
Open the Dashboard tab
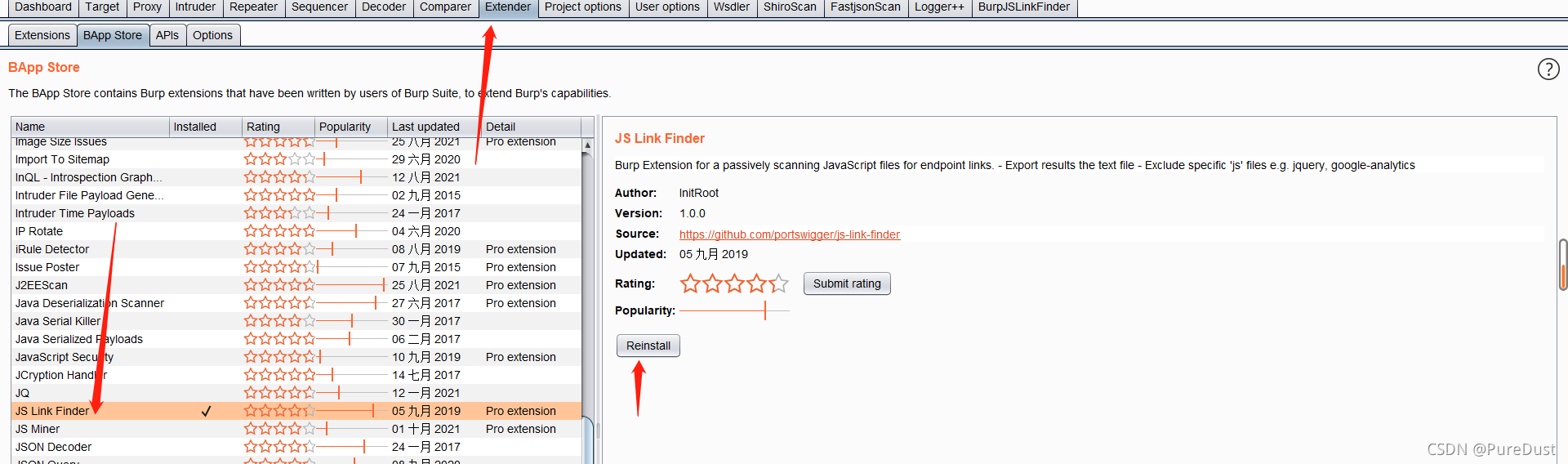tap(43, 7)
